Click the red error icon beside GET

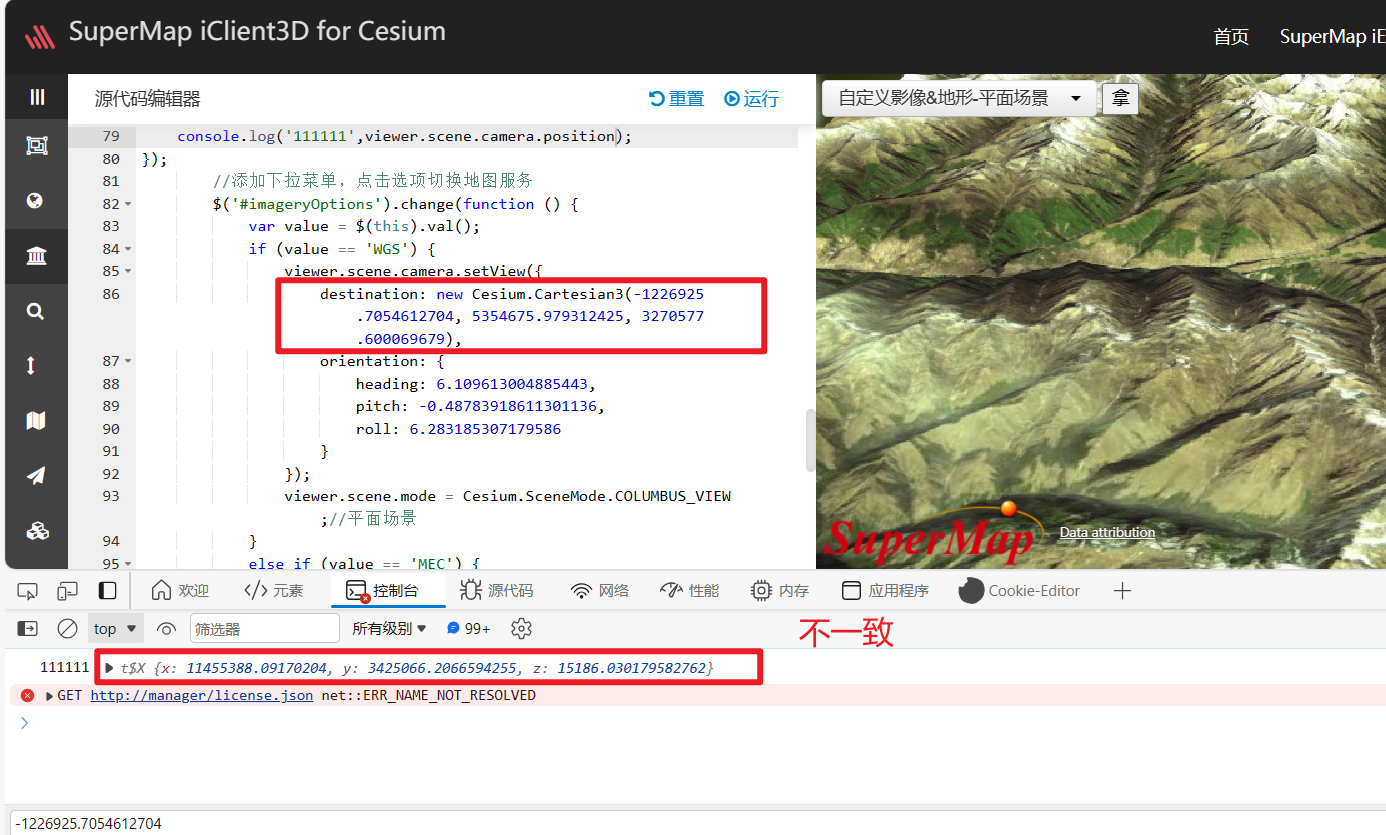[27, 695]
